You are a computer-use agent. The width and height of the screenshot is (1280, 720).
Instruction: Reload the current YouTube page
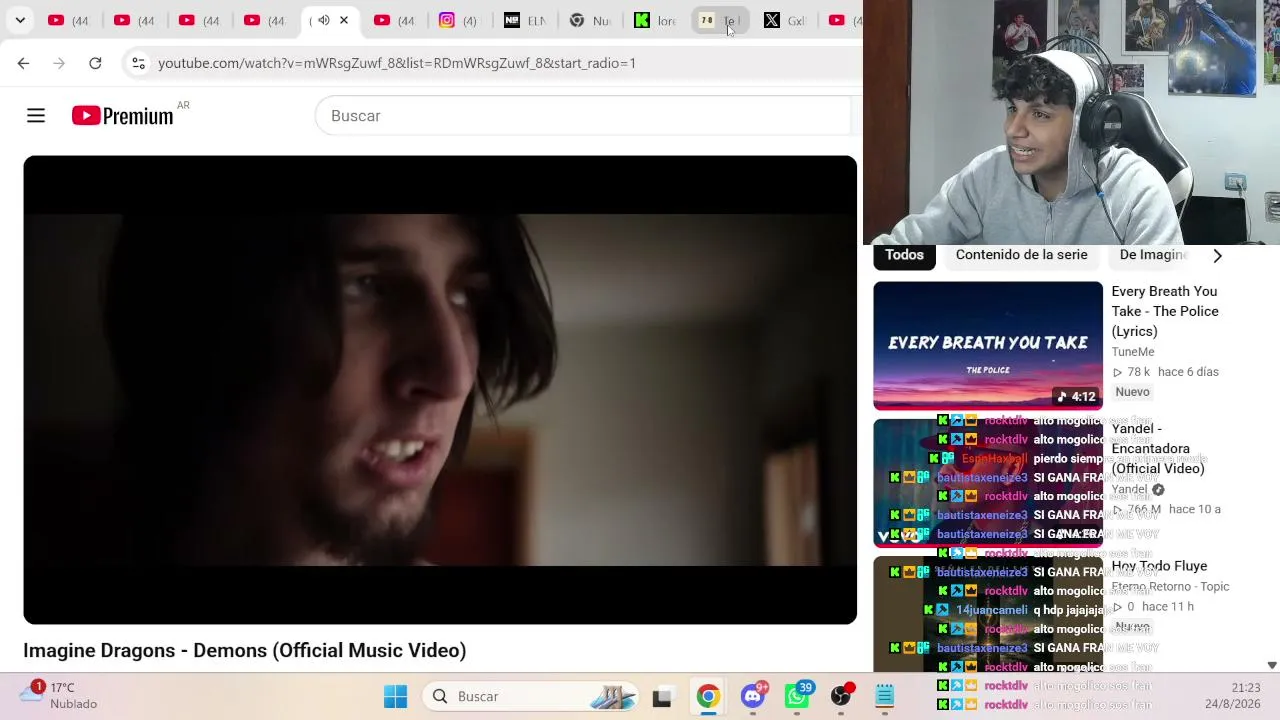click(x=95, y=63)
